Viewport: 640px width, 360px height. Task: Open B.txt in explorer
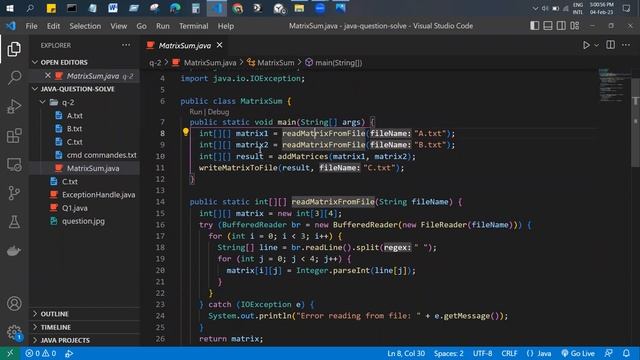(x=75, y=129)
